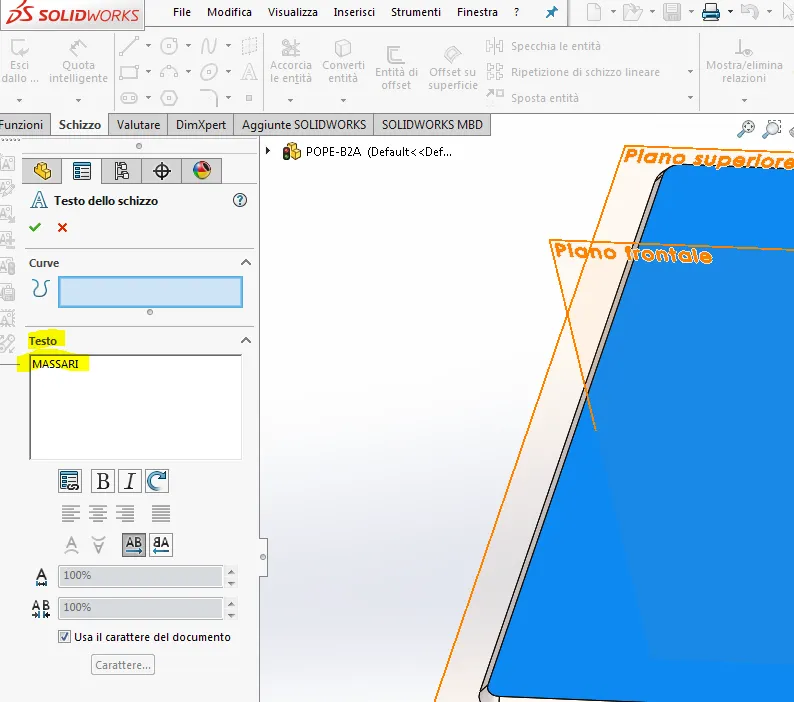Click the Open file folder icon
Viewport: 794px width, 702px height.
point(632,11)
